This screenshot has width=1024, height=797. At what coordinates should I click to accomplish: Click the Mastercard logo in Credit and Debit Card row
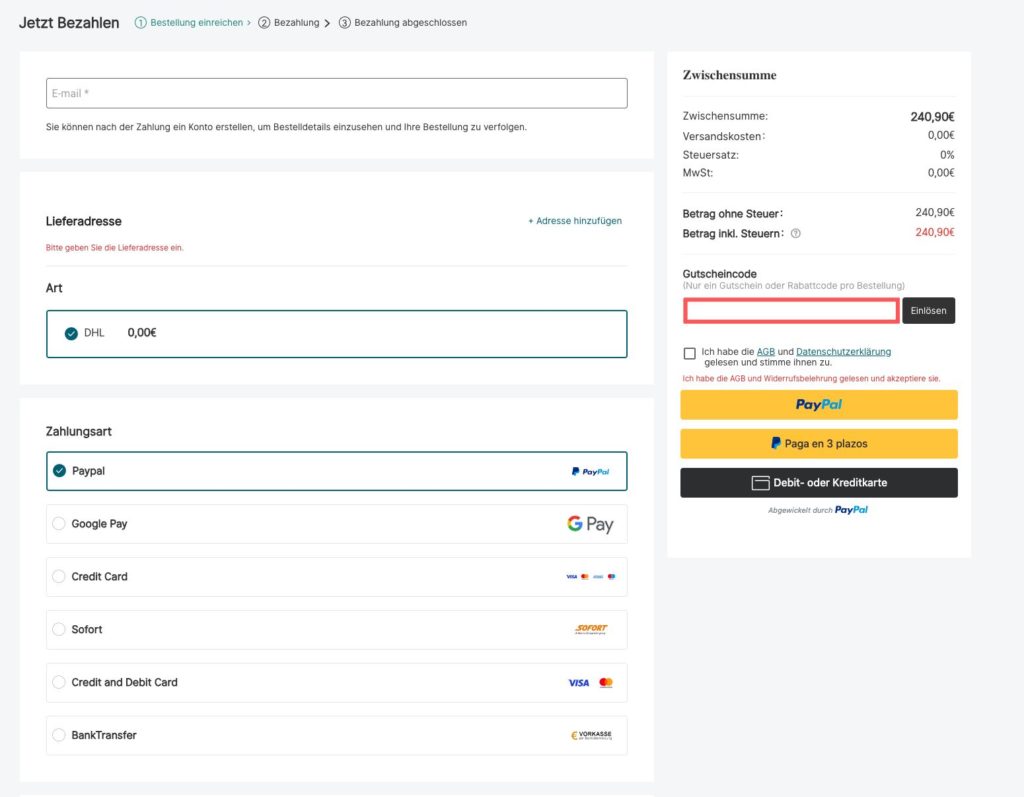click(x=606, y=683)
